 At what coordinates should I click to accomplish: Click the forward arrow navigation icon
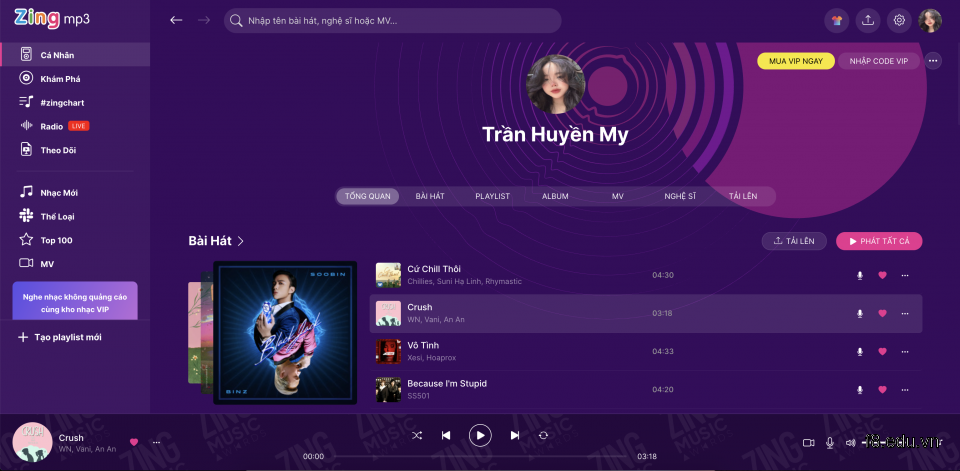point(204,20)
